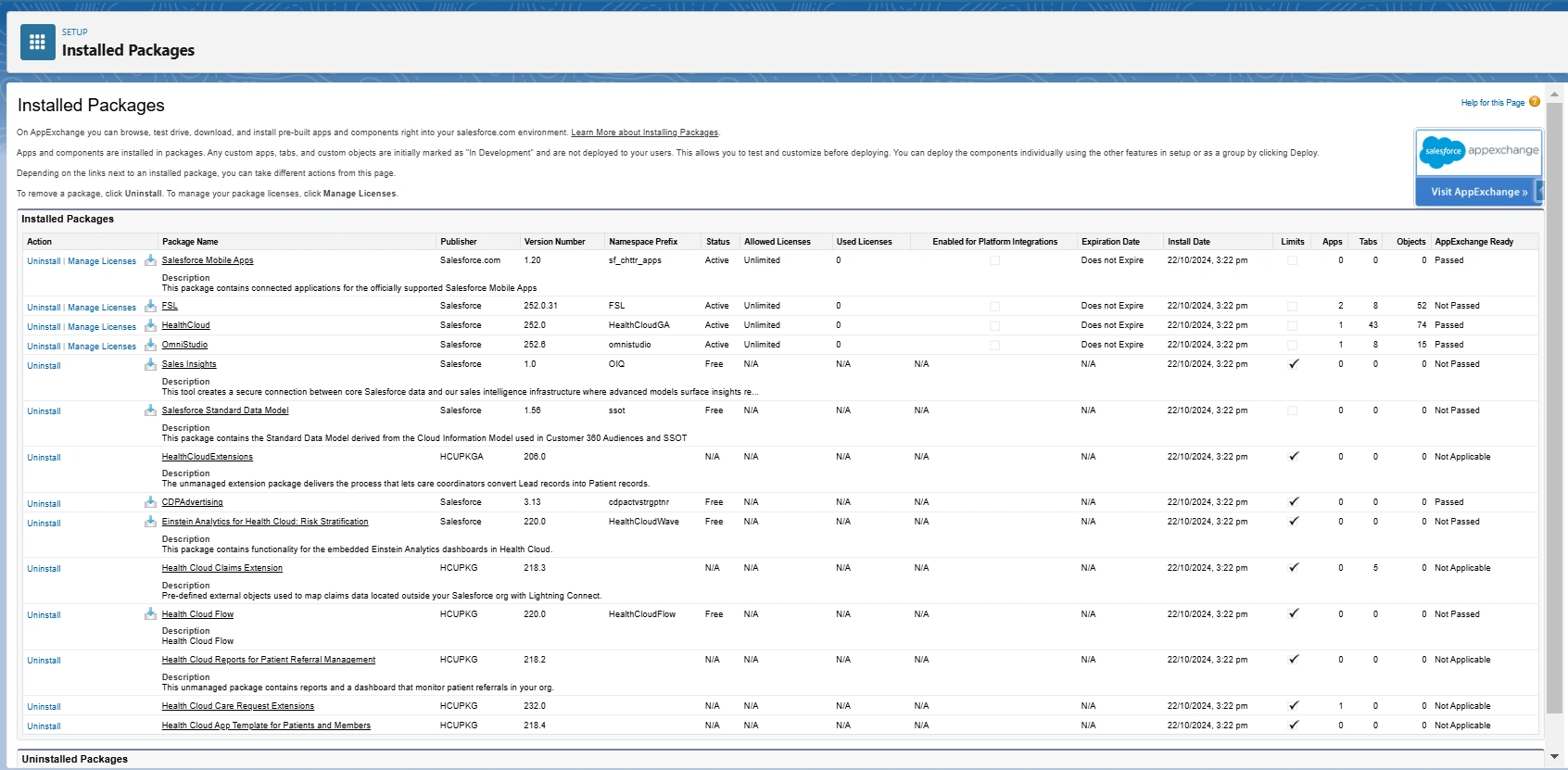Open Health Cloud App Template for Patients and Members

click(266, 726)
